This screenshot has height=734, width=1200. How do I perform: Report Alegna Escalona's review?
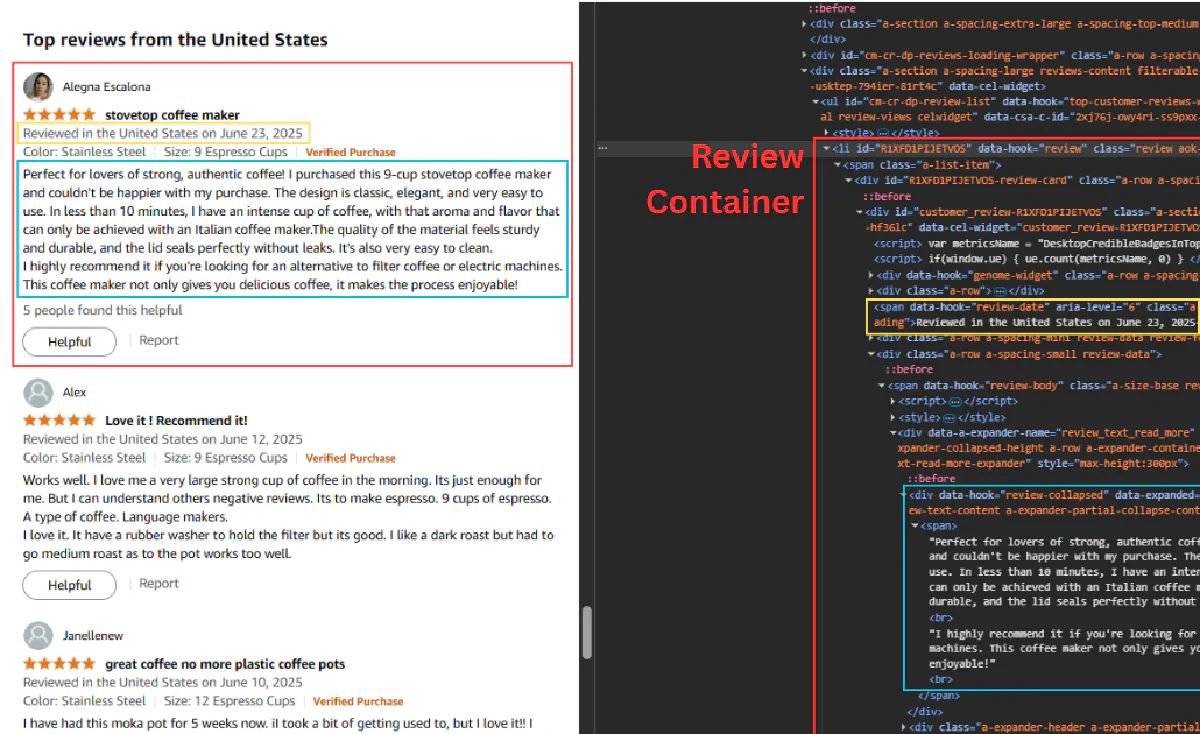point(159,341)
